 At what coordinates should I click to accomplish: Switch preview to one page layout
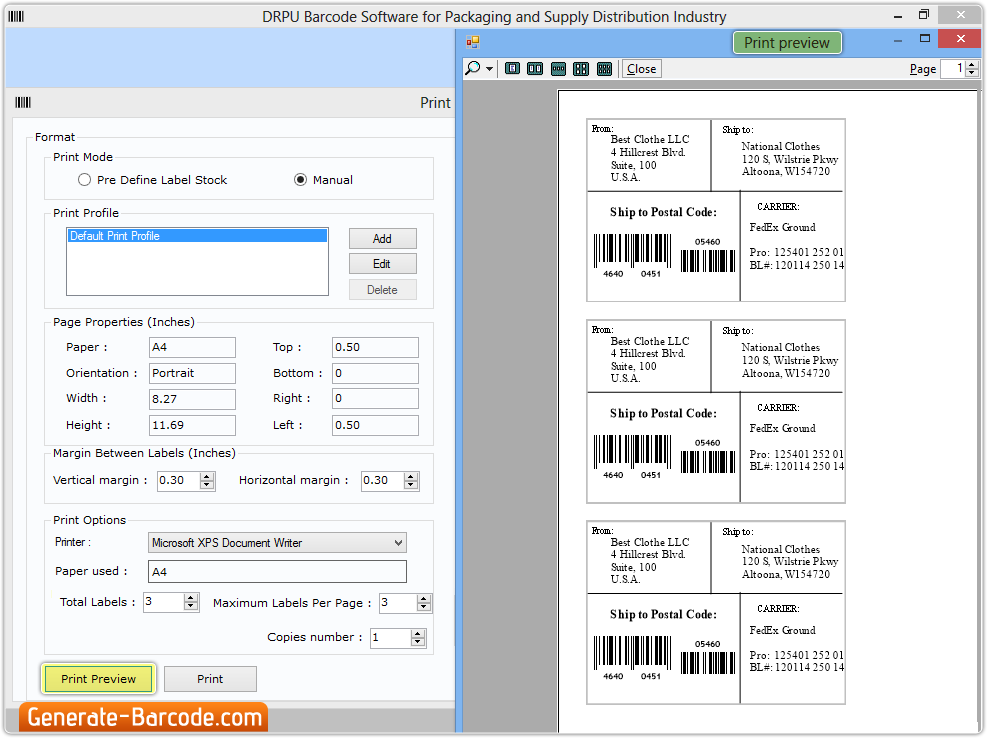tap(512, 69)
